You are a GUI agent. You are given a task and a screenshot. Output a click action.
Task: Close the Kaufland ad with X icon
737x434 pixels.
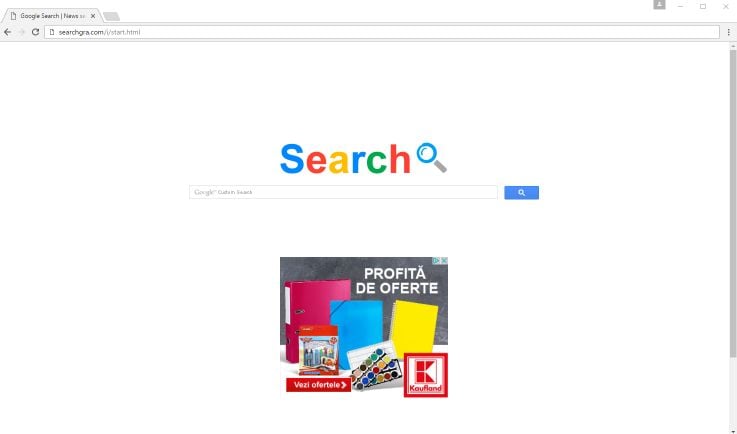(x=444, y=260)
